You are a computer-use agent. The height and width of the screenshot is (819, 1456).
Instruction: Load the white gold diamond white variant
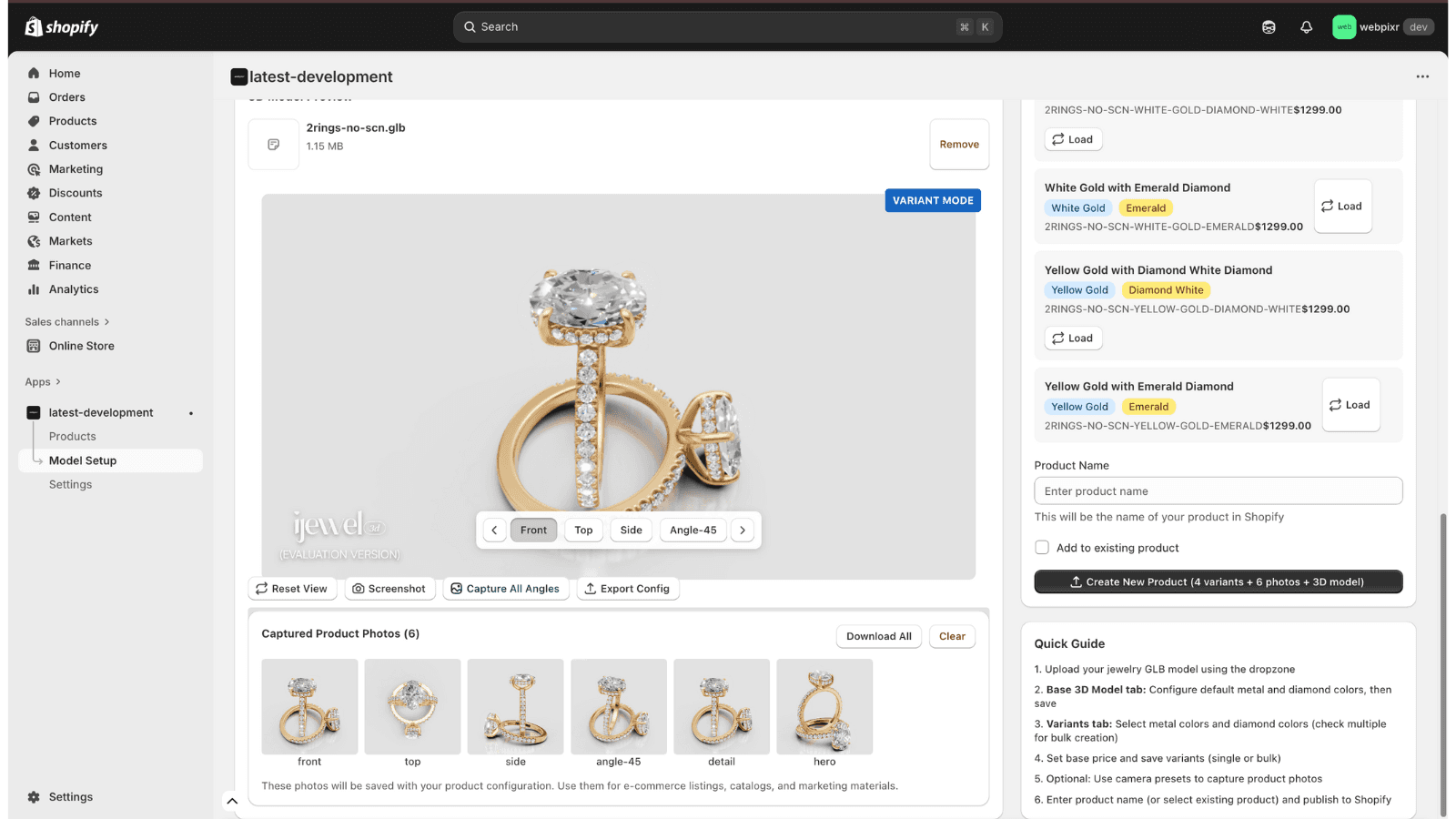1074,139
